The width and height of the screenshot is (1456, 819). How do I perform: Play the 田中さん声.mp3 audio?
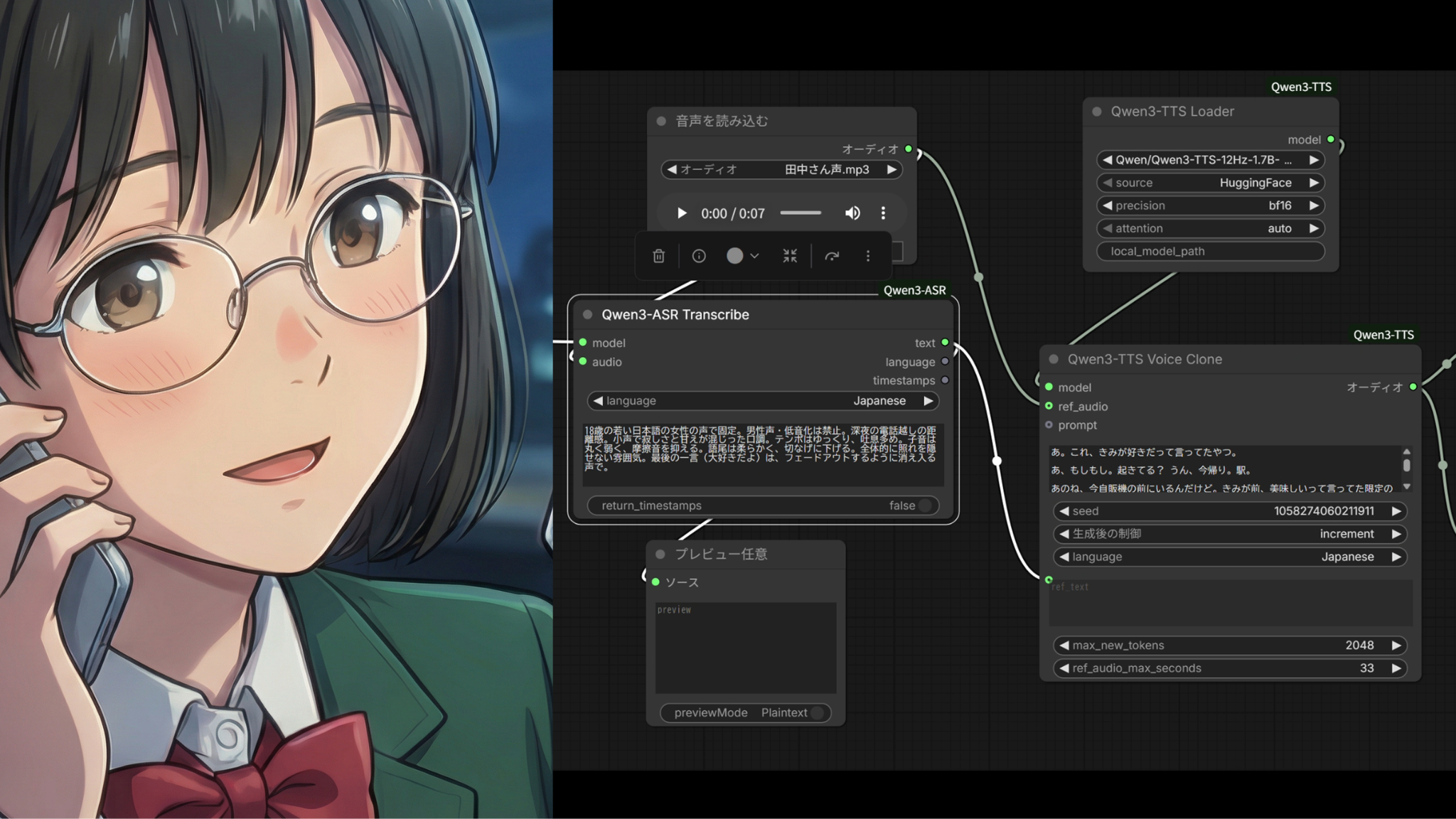[681, 213]
